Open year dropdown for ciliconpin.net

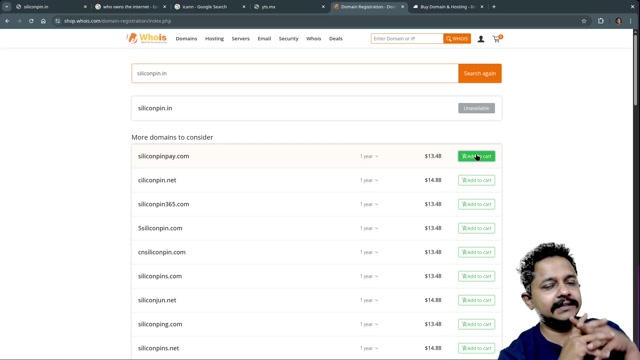coord(369,180)
